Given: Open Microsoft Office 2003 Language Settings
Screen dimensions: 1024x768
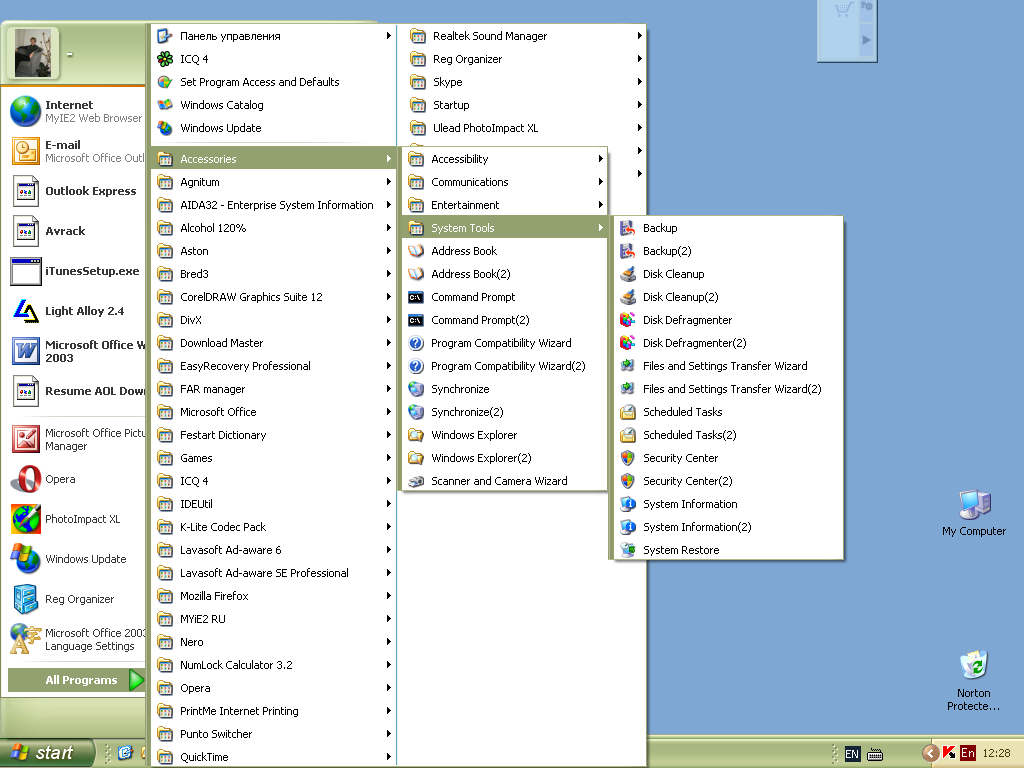Looking at the screenshot, I should pos(76,639).
